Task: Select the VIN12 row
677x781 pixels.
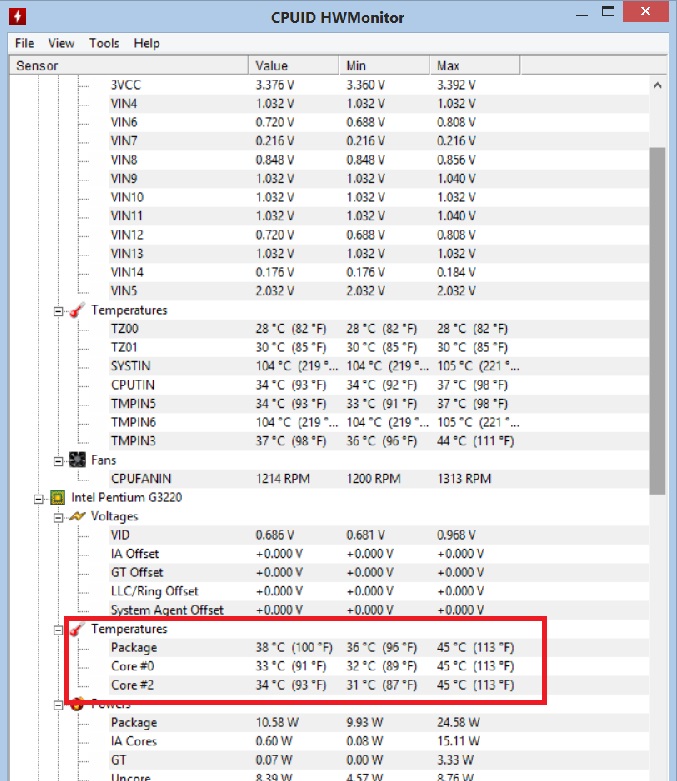Action: pyautogui.click(x=379, y=235)
